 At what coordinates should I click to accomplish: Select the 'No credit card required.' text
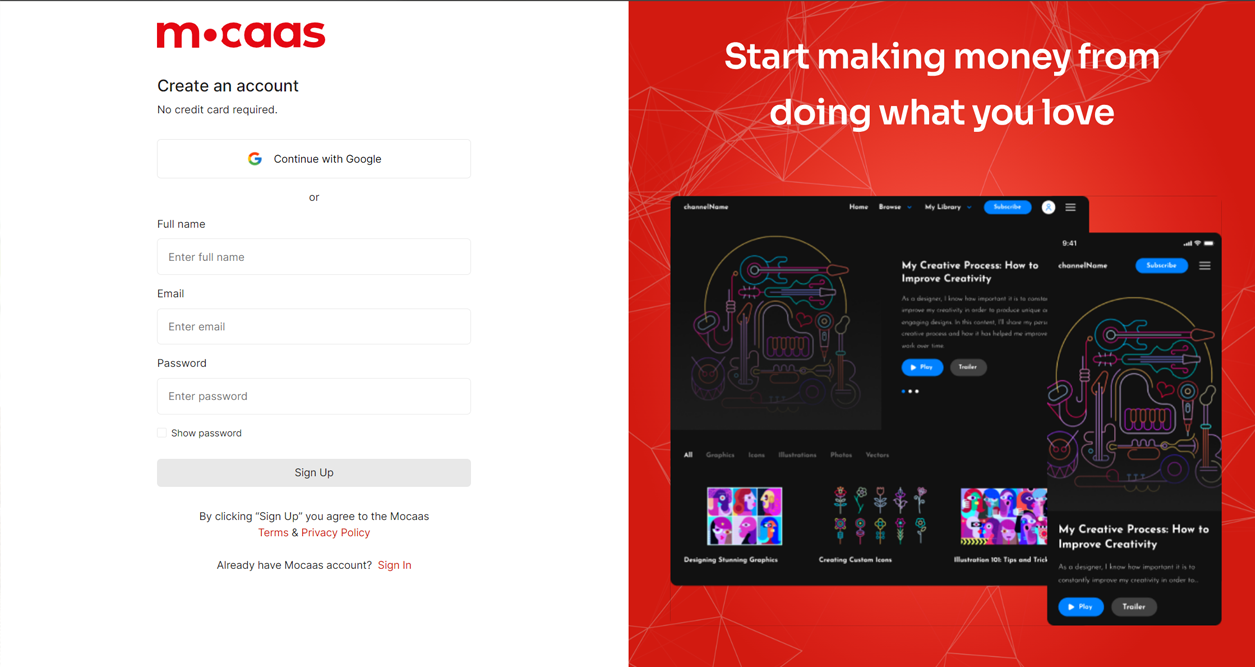(x=217, y=110)
